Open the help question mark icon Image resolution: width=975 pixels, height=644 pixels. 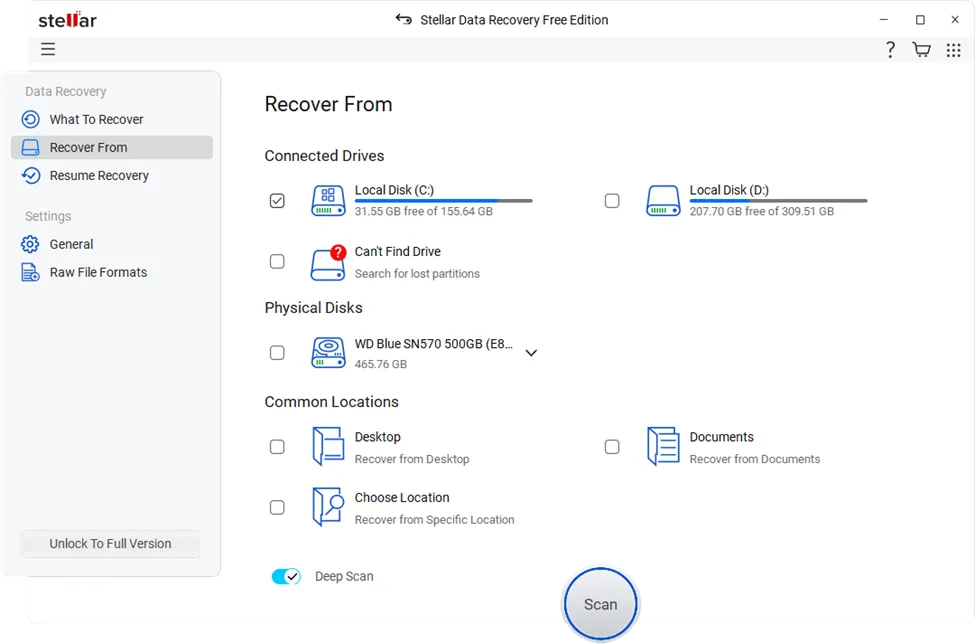(x=890, y=50)
